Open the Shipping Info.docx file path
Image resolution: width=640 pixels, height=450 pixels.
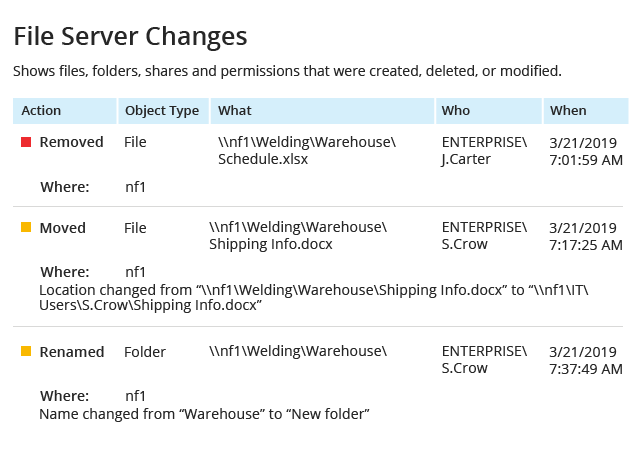point(298,235)
